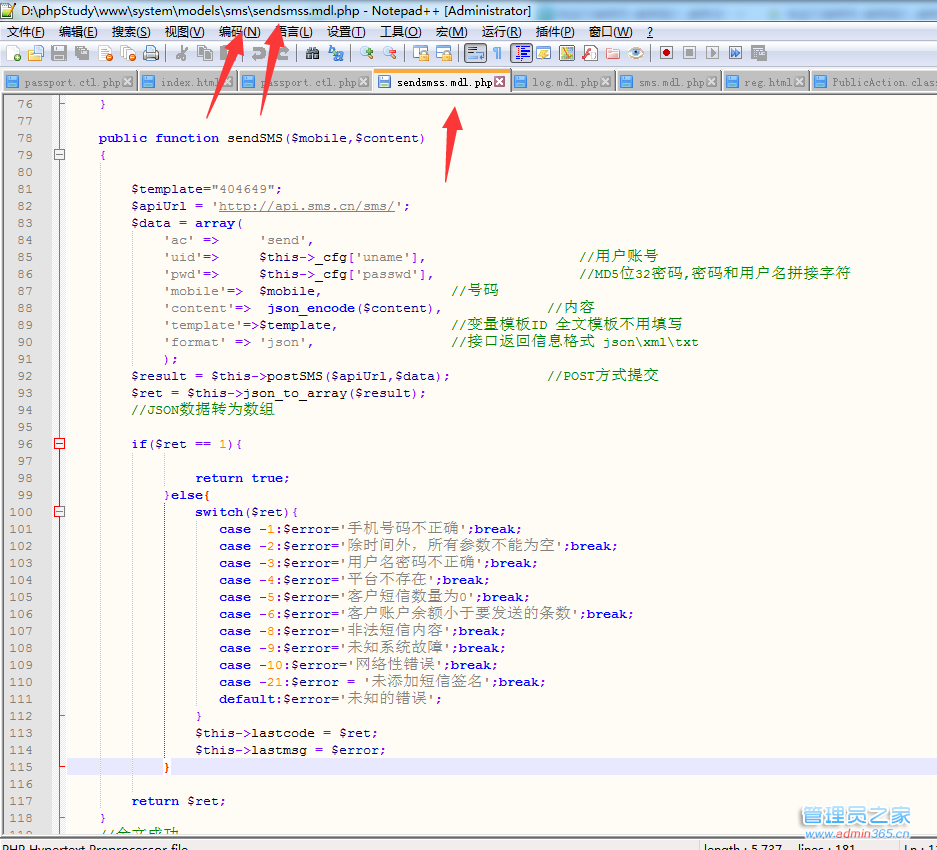Run macro multiple times icon

click(735, 53)
